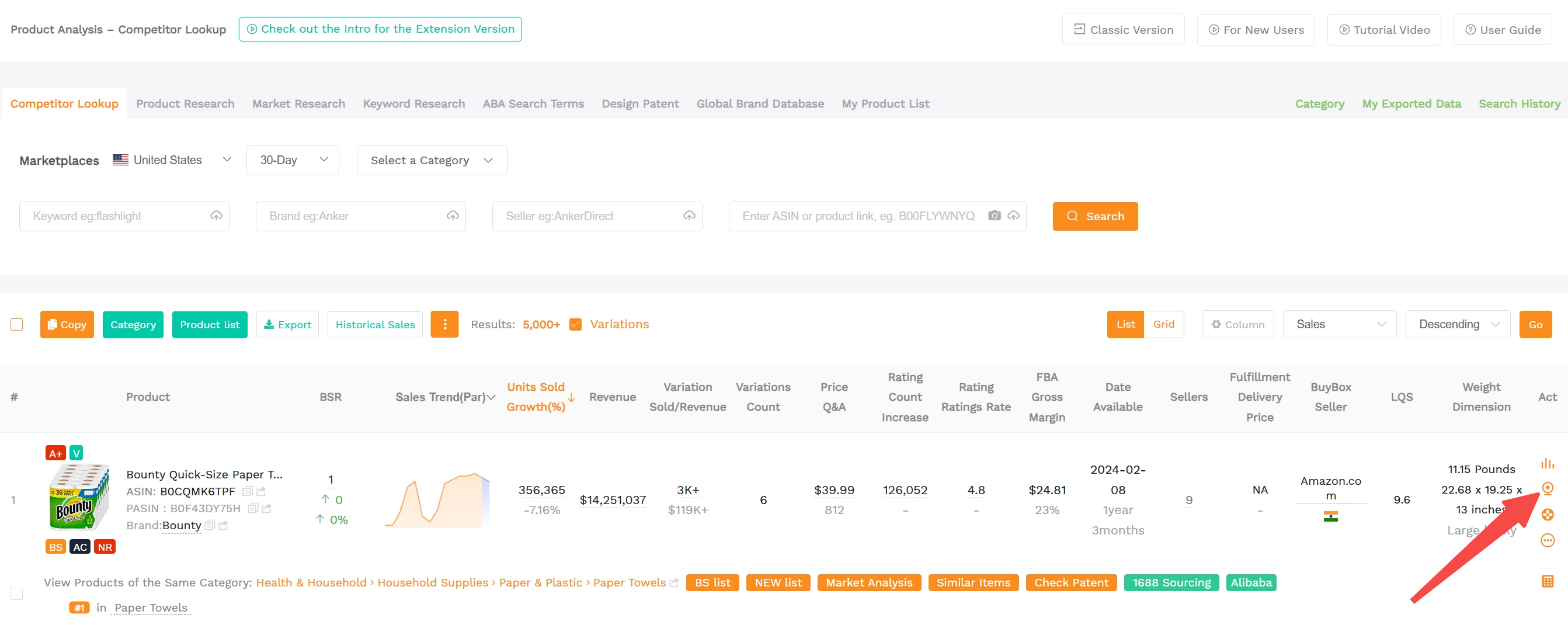The height and width of the screenshot is (625, 1568).
Task: Click the Market Analysis tag button
Action: 868,582
